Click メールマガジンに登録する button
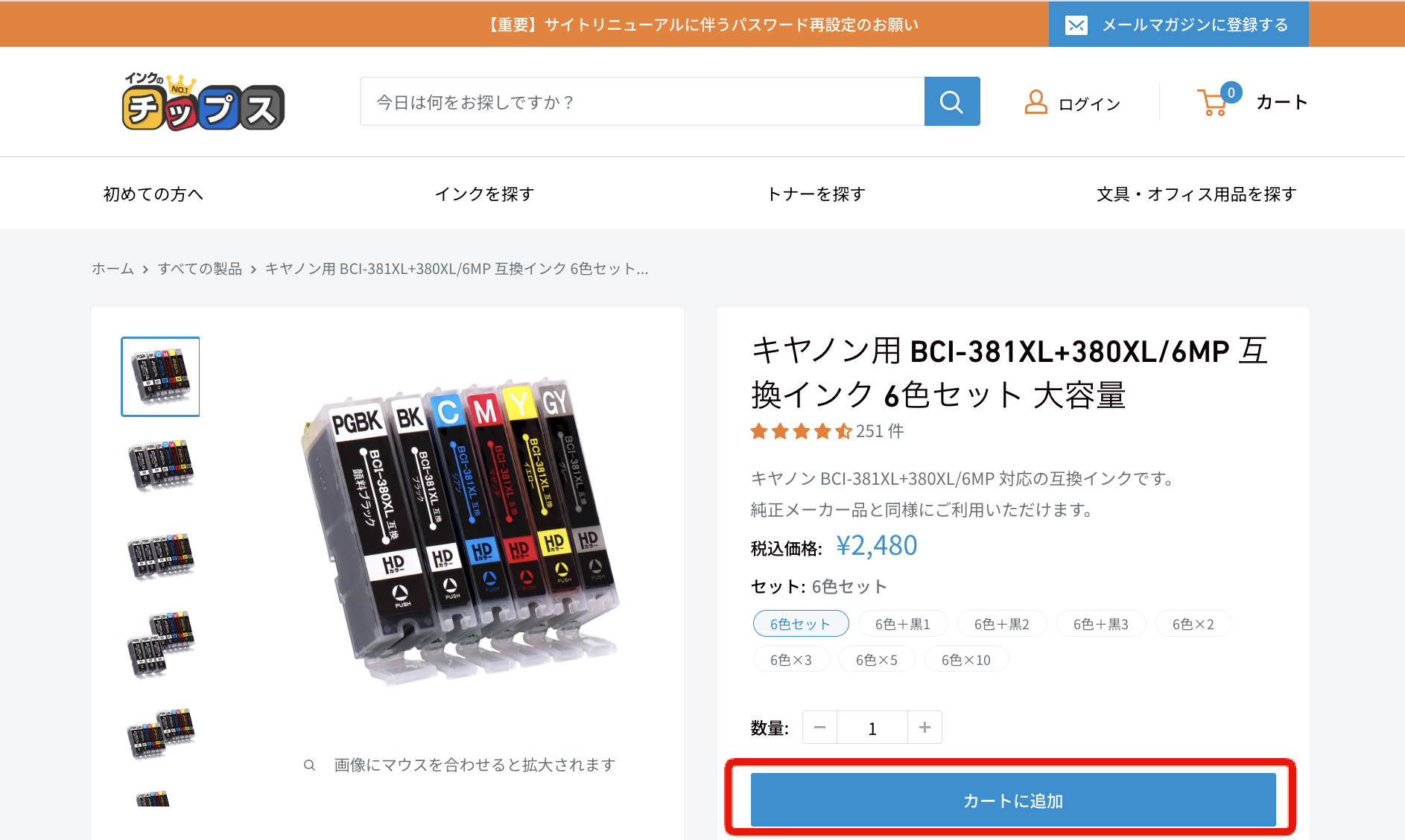The image size is (1405, 840). click(x=1179, y=25)
